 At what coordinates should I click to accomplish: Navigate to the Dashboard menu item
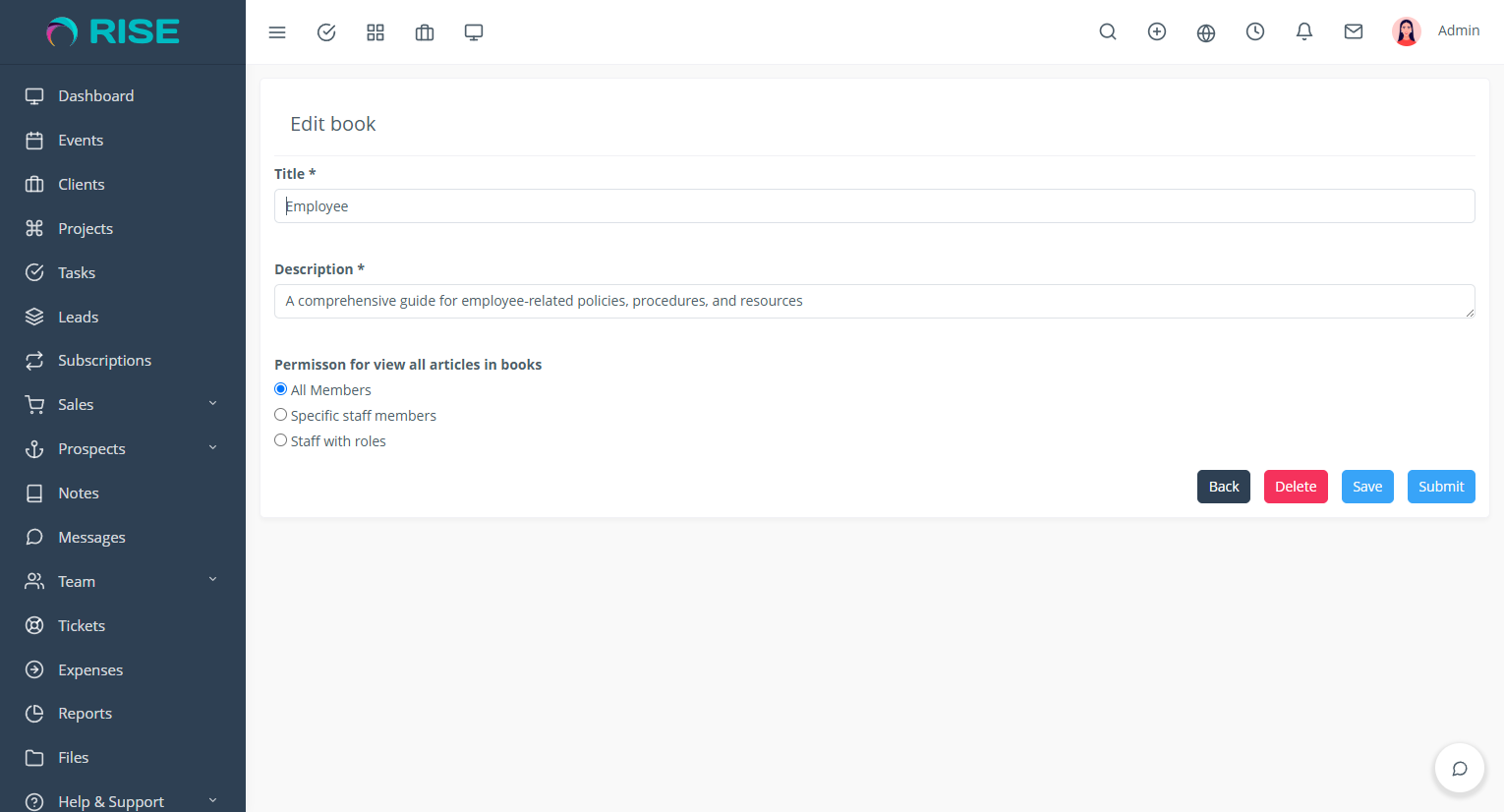coord(95,95)
